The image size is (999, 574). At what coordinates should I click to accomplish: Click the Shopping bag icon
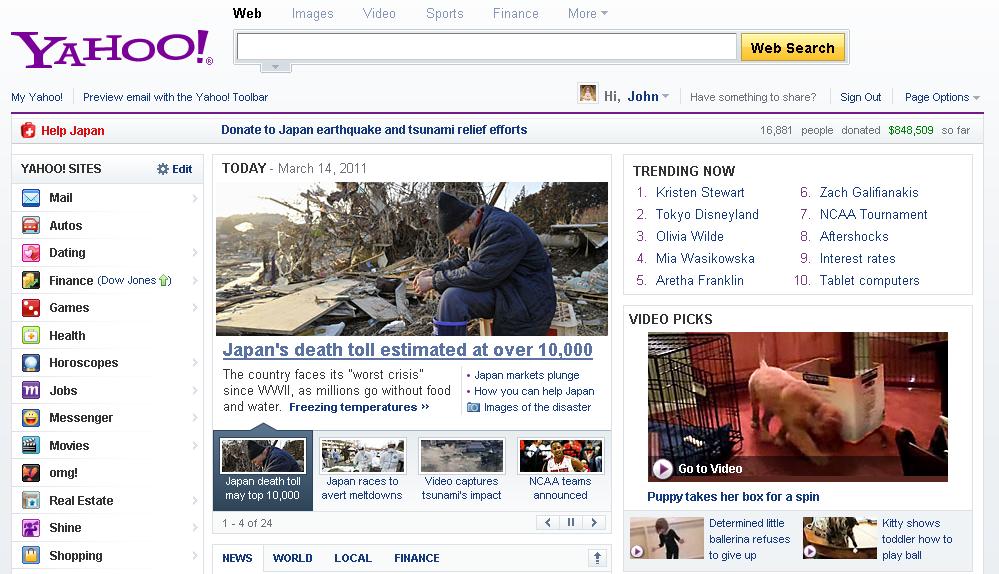[x=31, y=555]
